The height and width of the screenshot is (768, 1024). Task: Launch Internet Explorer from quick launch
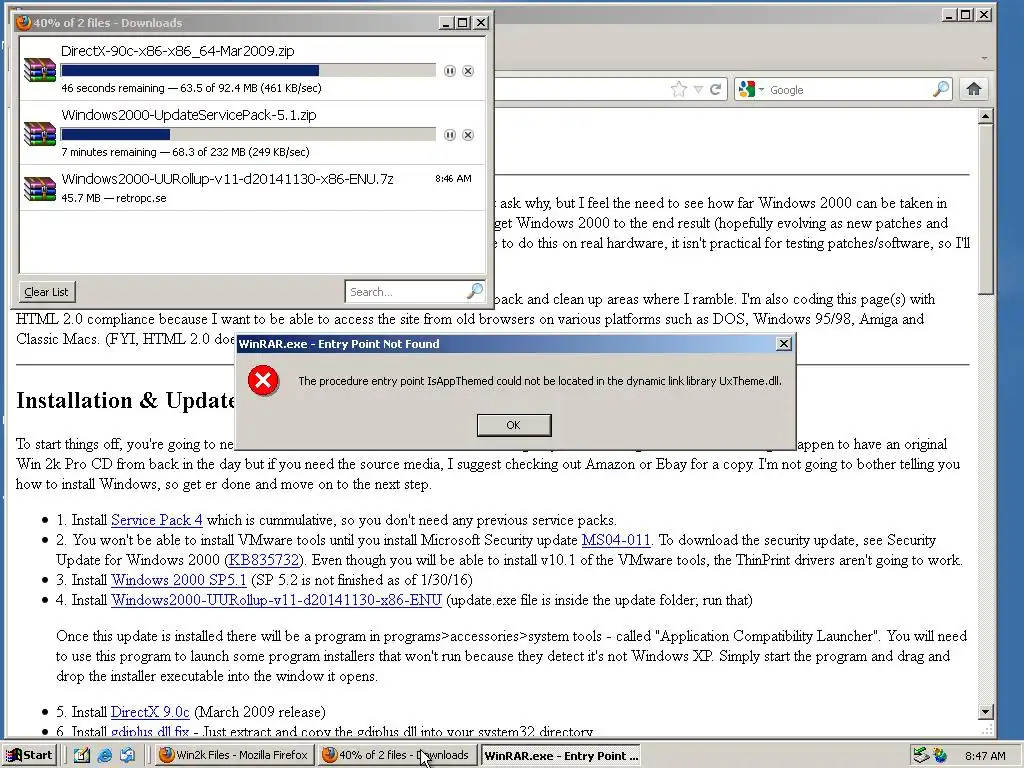coord(104,755)
